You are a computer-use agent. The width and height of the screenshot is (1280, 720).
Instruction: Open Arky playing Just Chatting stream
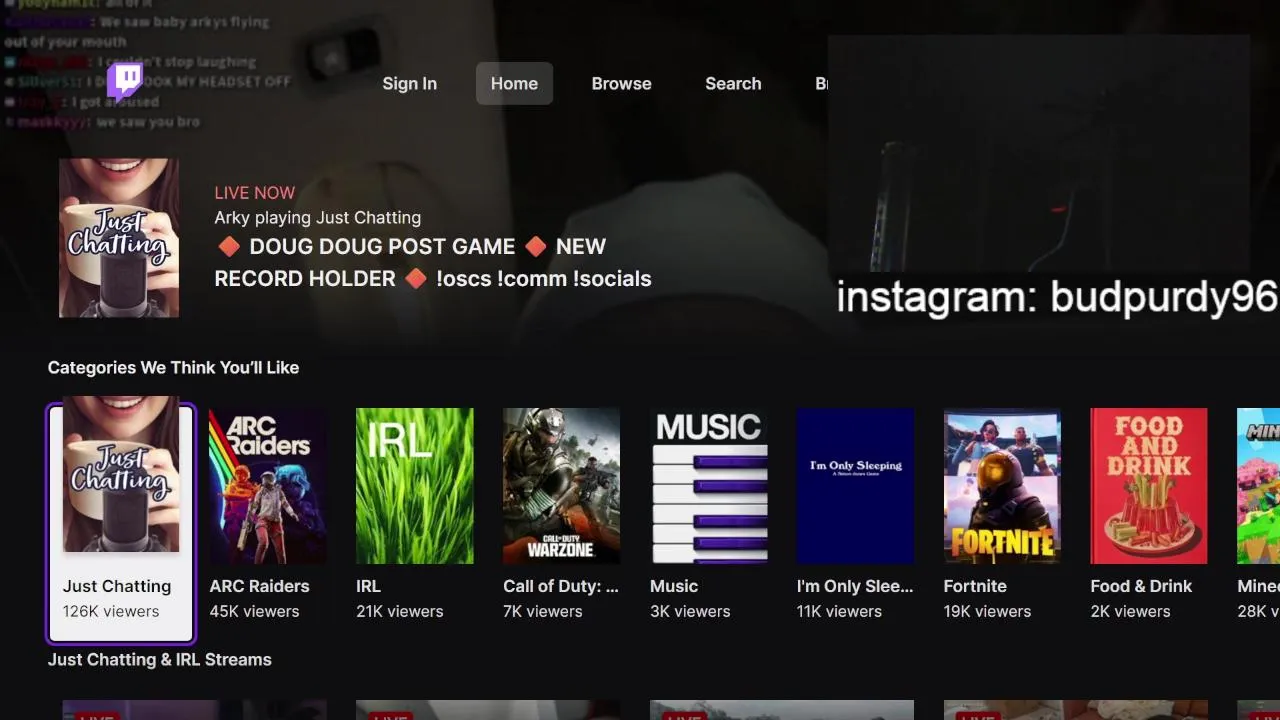(317, 218)
